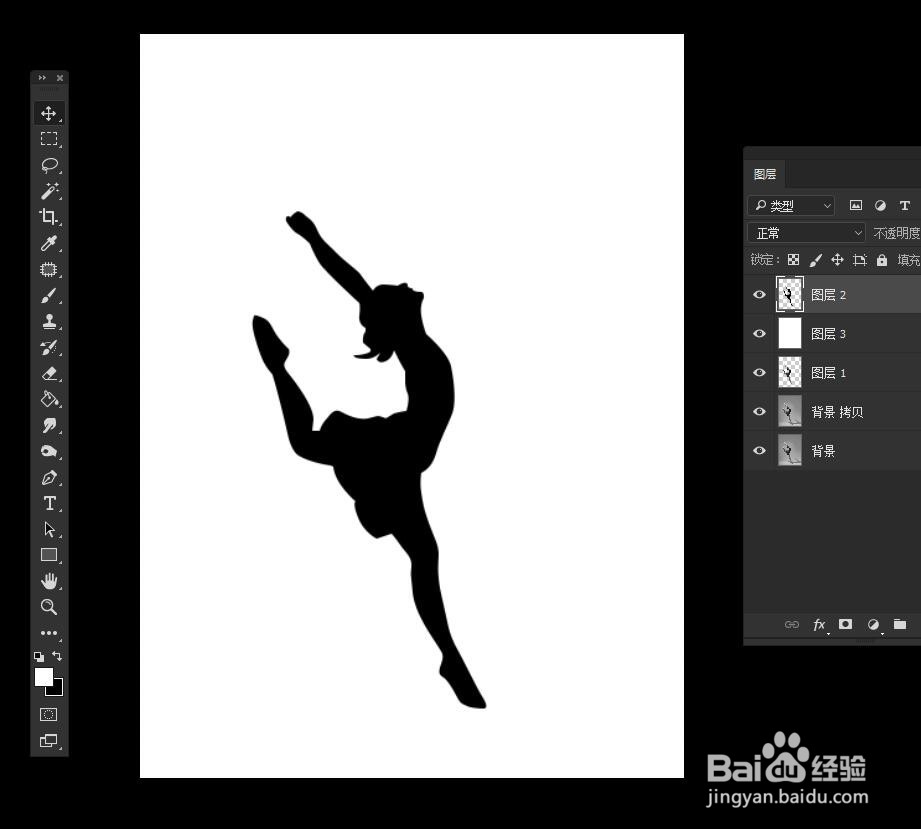Select the Eraser tool
921x829 pixels.
click(49, 373)
